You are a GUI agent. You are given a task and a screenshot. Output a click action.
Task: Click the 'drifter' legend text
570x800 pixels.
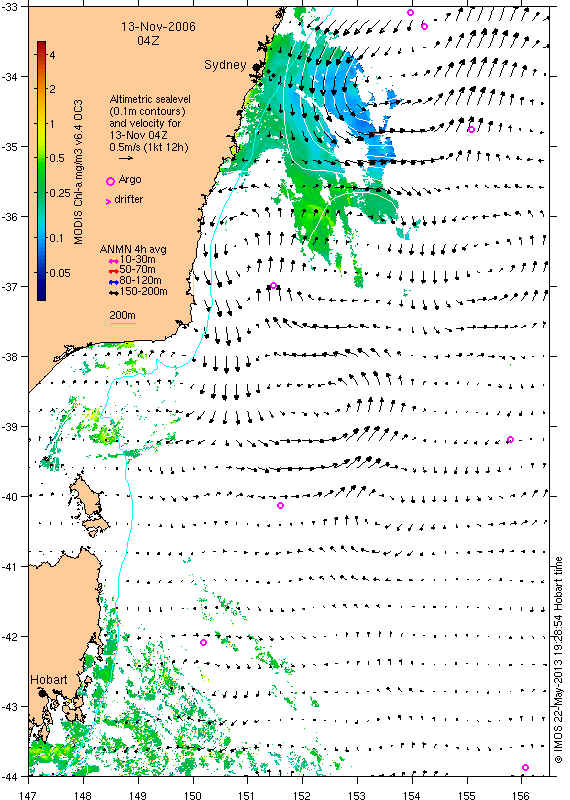click(129, 199)
